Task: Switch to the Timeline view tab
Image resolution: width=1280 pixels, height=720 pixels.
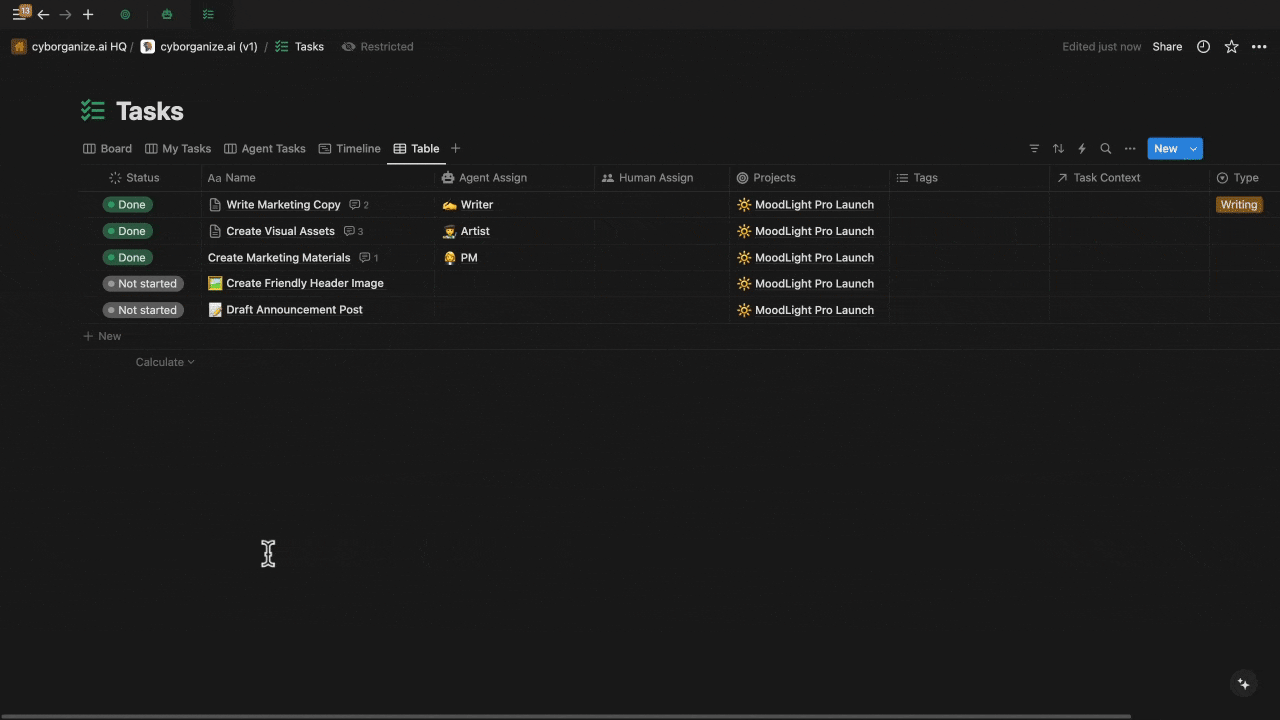Action: click(x=350, y=149)
